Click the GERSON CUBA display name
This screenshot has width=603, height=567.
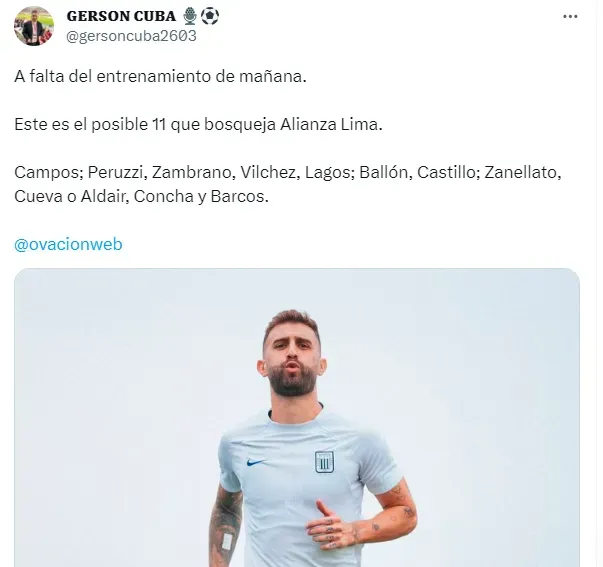[x=121, y=16]
